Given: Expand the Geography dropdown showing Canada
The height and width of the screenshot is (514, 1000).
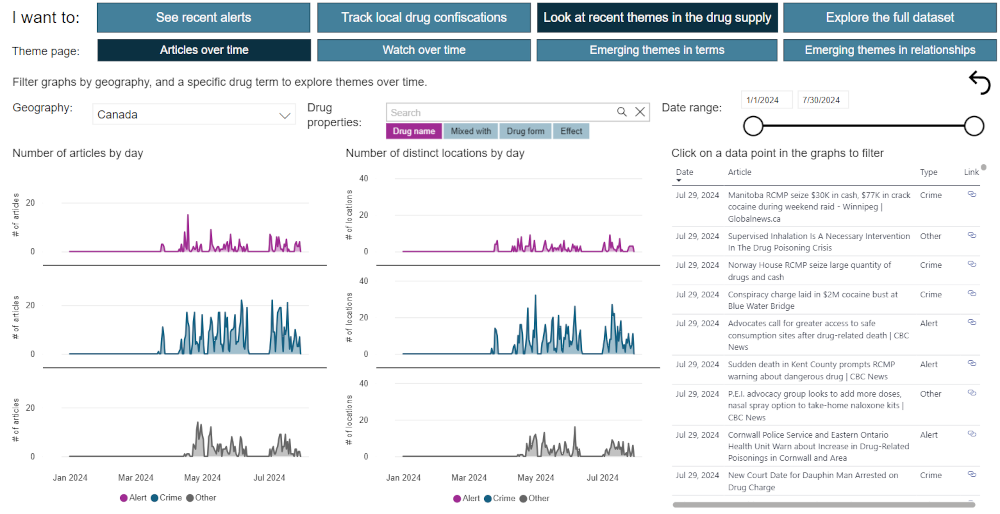Looking at the screenshot, I should (x=193, y=115).
